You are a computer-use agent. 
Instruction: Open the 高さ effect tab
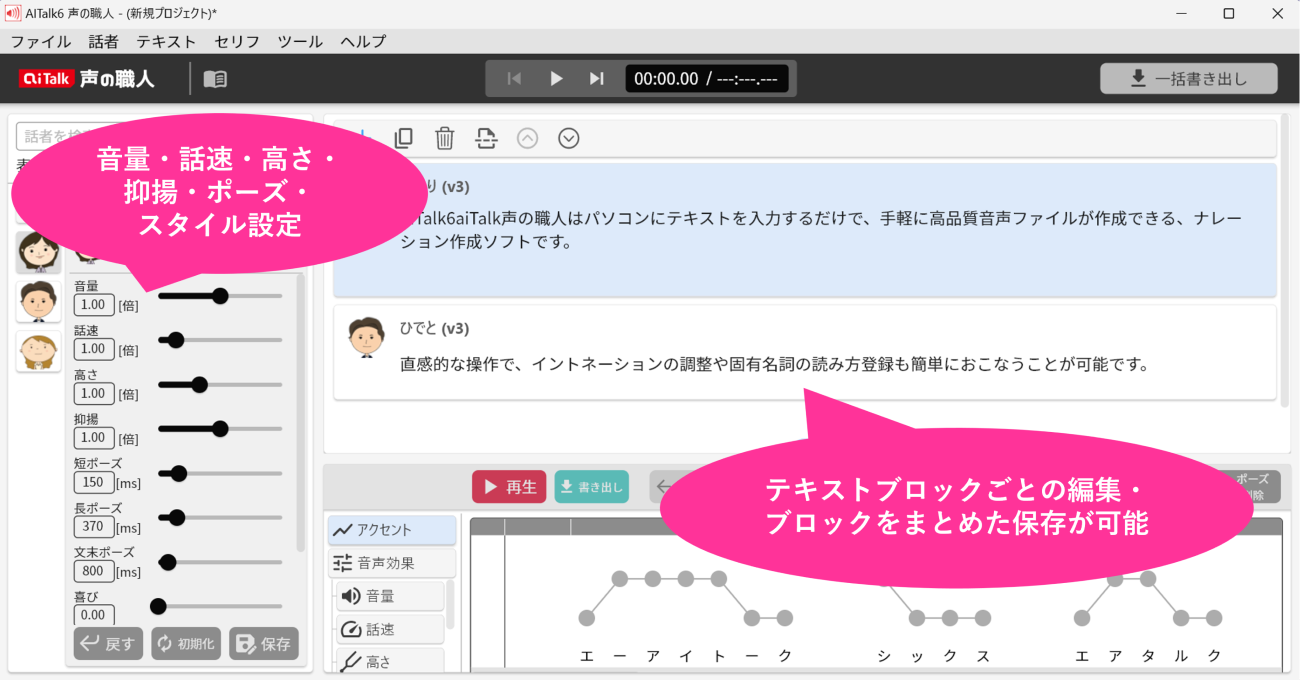[x=390, y=661]
